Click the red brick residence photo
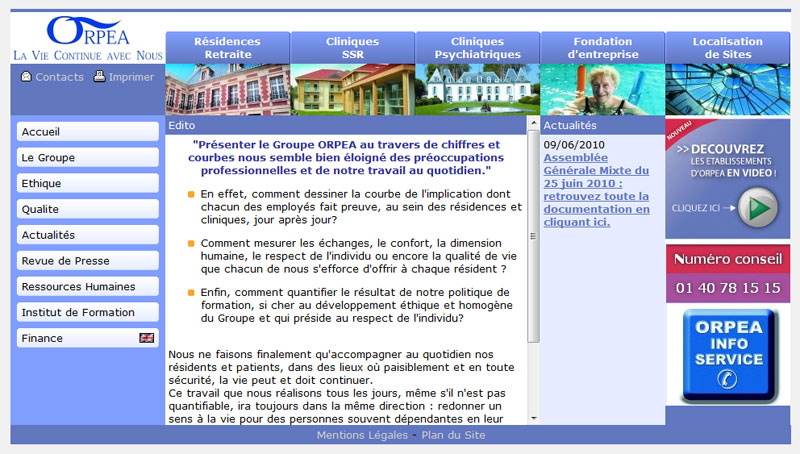The height and width of the screenshot is (454, 800). click(x=228, y=89)
